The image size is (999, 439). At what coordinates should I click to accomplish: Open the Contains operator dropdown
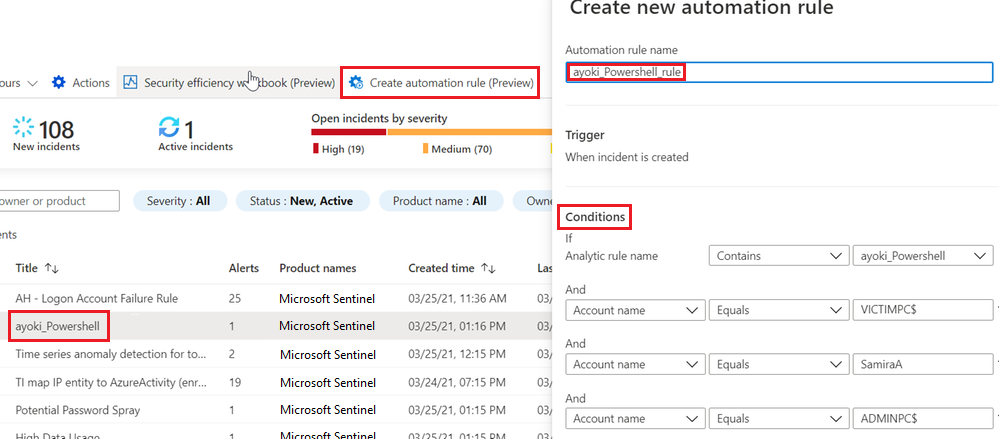click(x=775, y=256)
